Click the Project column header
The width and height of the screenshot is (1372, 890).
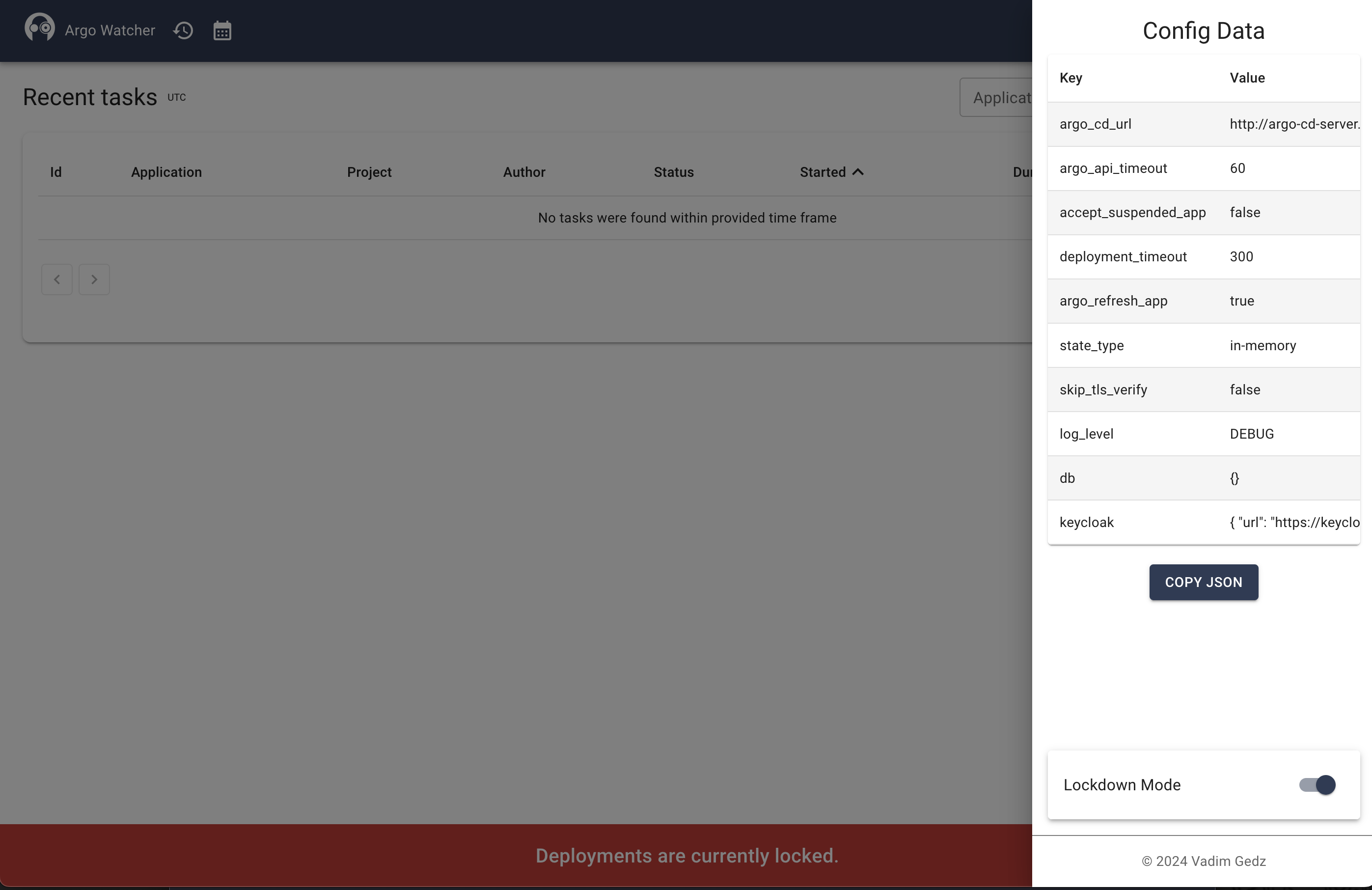[x=369, y=172]
